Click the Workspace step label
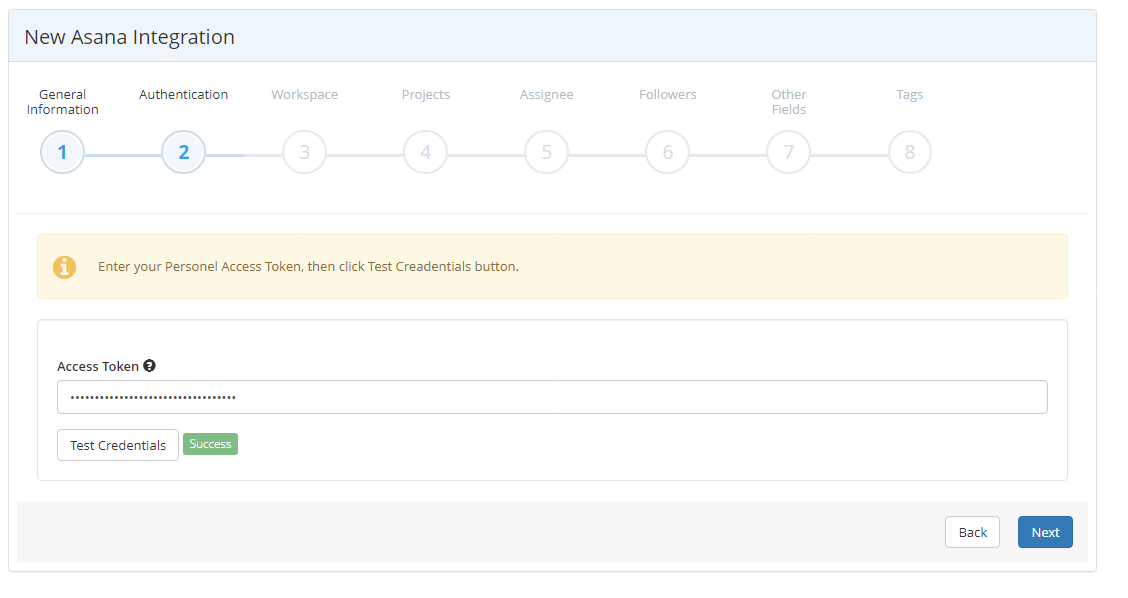The width and height of the screenshot is (1128, 598). pos(304,94)
